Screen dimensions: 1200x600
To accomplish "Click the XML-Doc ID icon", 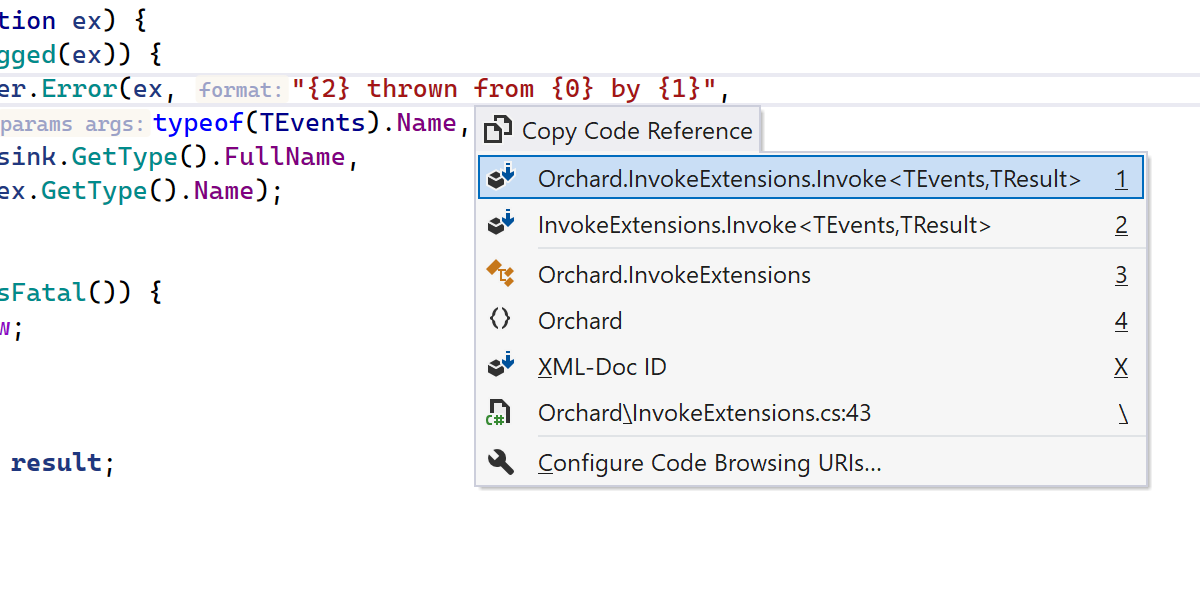I will click(501, 367).
